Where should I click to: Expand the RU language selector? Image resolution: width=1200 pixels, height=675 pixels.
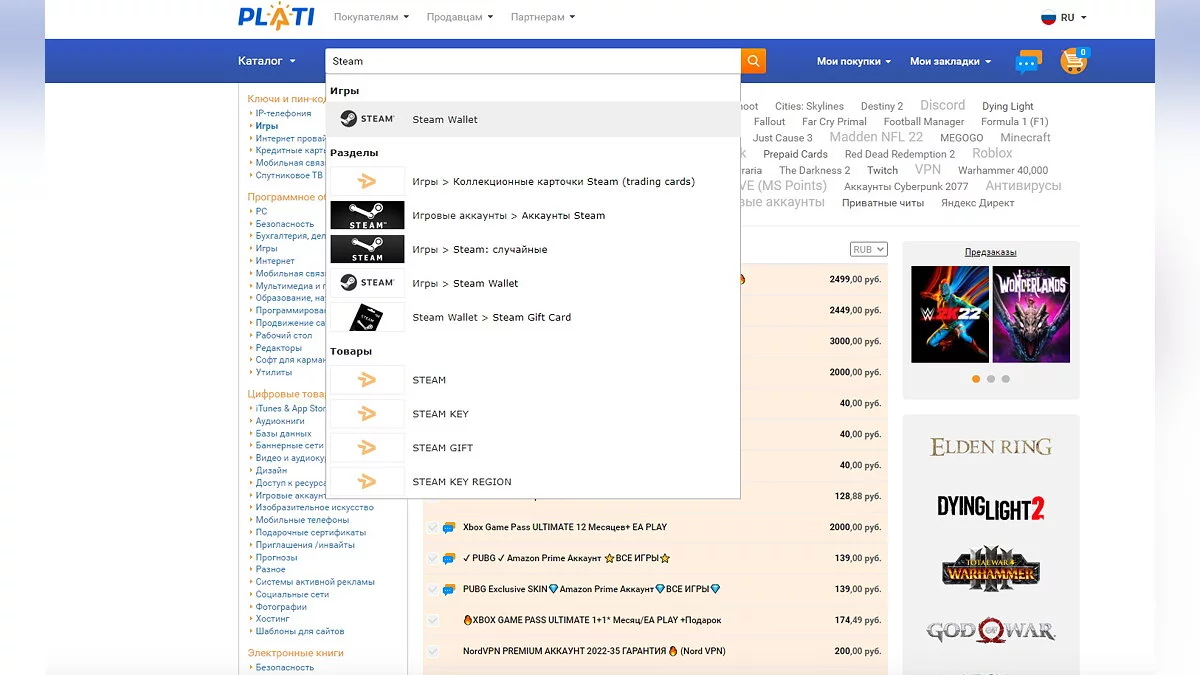(1064, 17)
